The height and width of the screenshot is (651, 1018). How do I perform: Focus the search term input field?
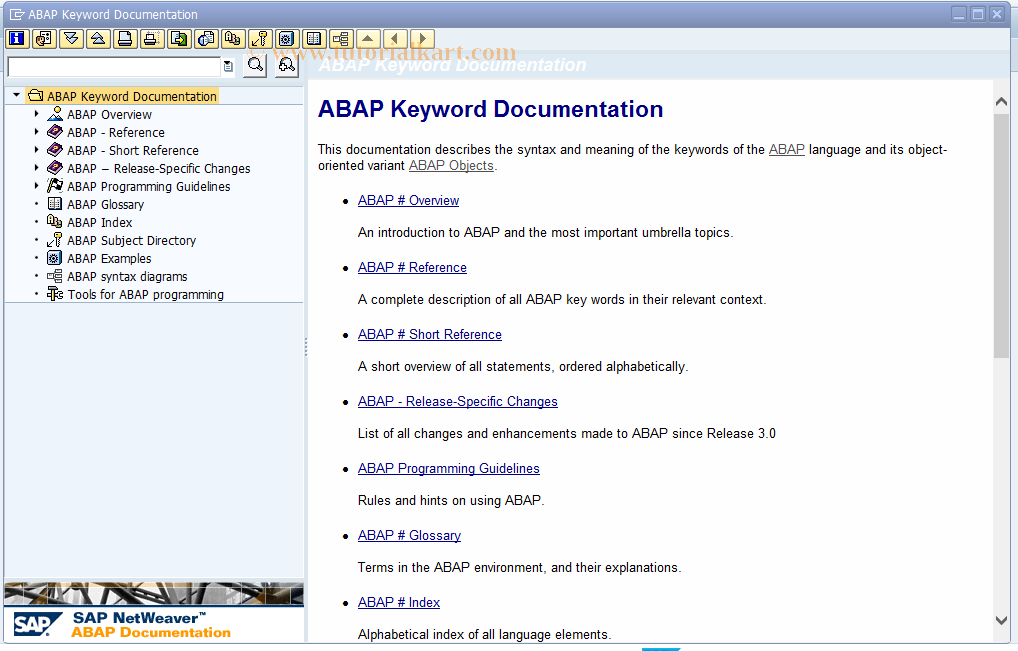point(114,66)
